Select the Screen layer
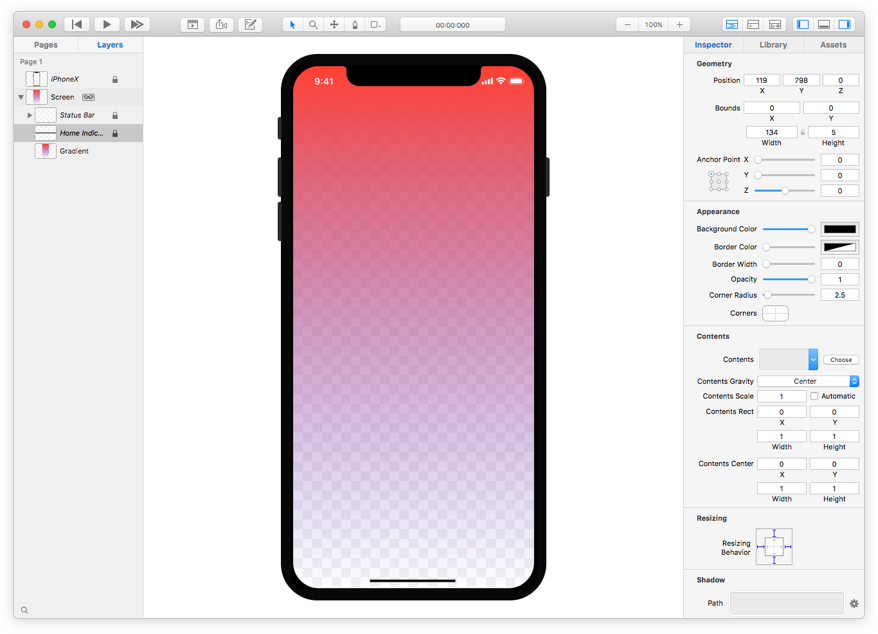 [x=78, y=97]
